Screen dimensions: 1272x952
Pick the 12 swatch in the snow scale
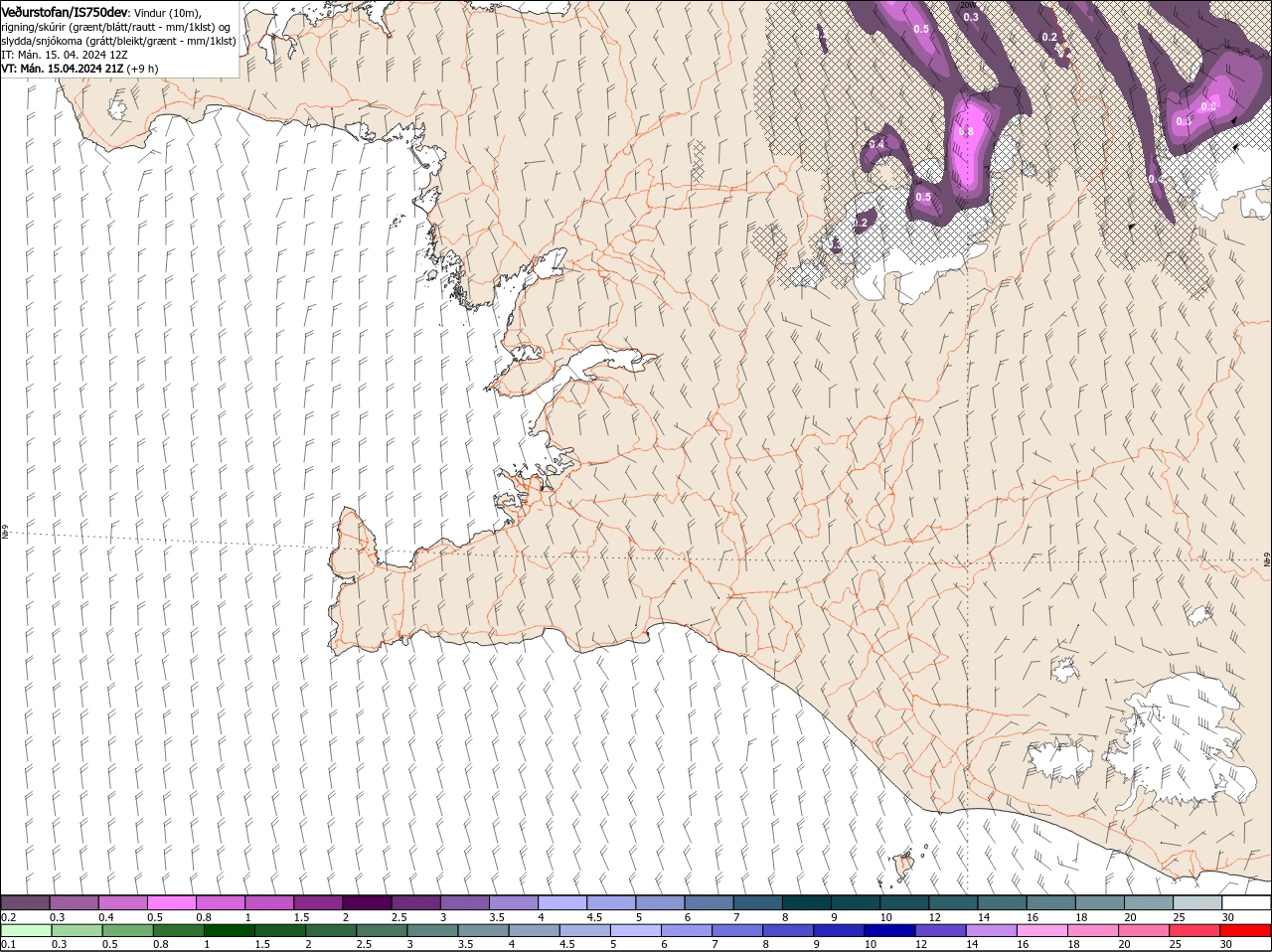(x=953, y=902)
